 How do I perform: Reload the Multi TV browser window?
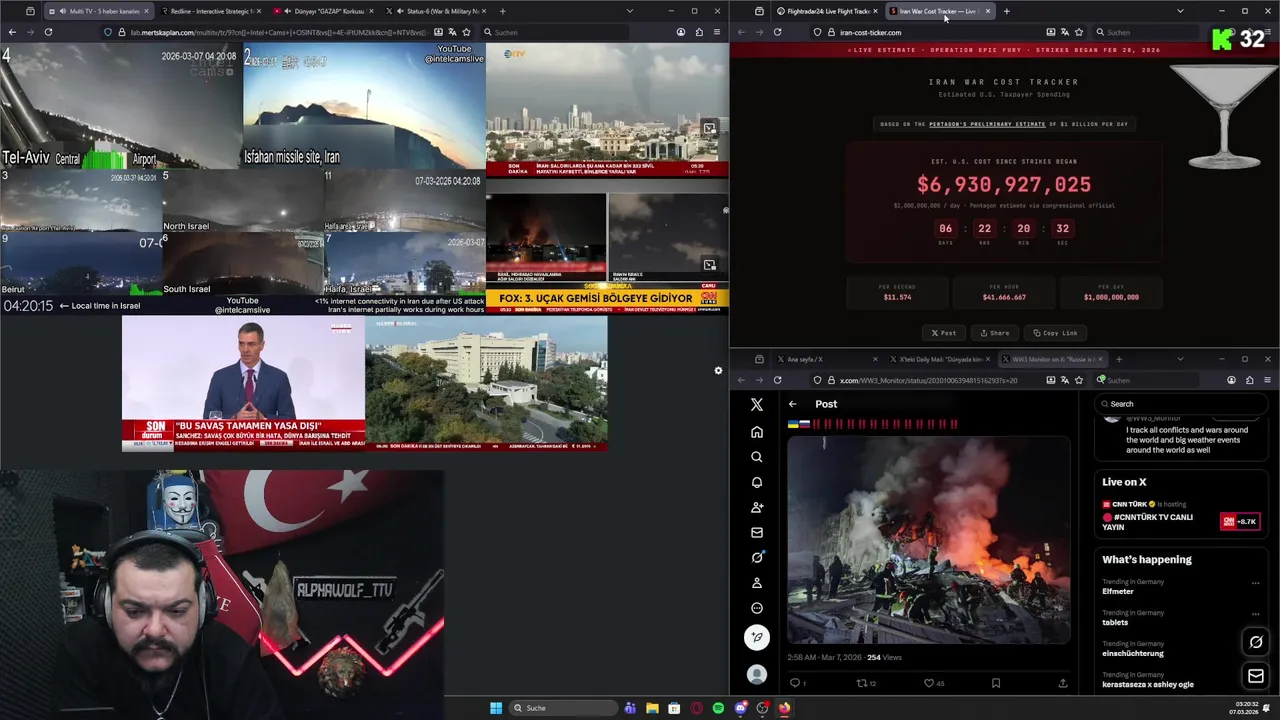[48, 32]
